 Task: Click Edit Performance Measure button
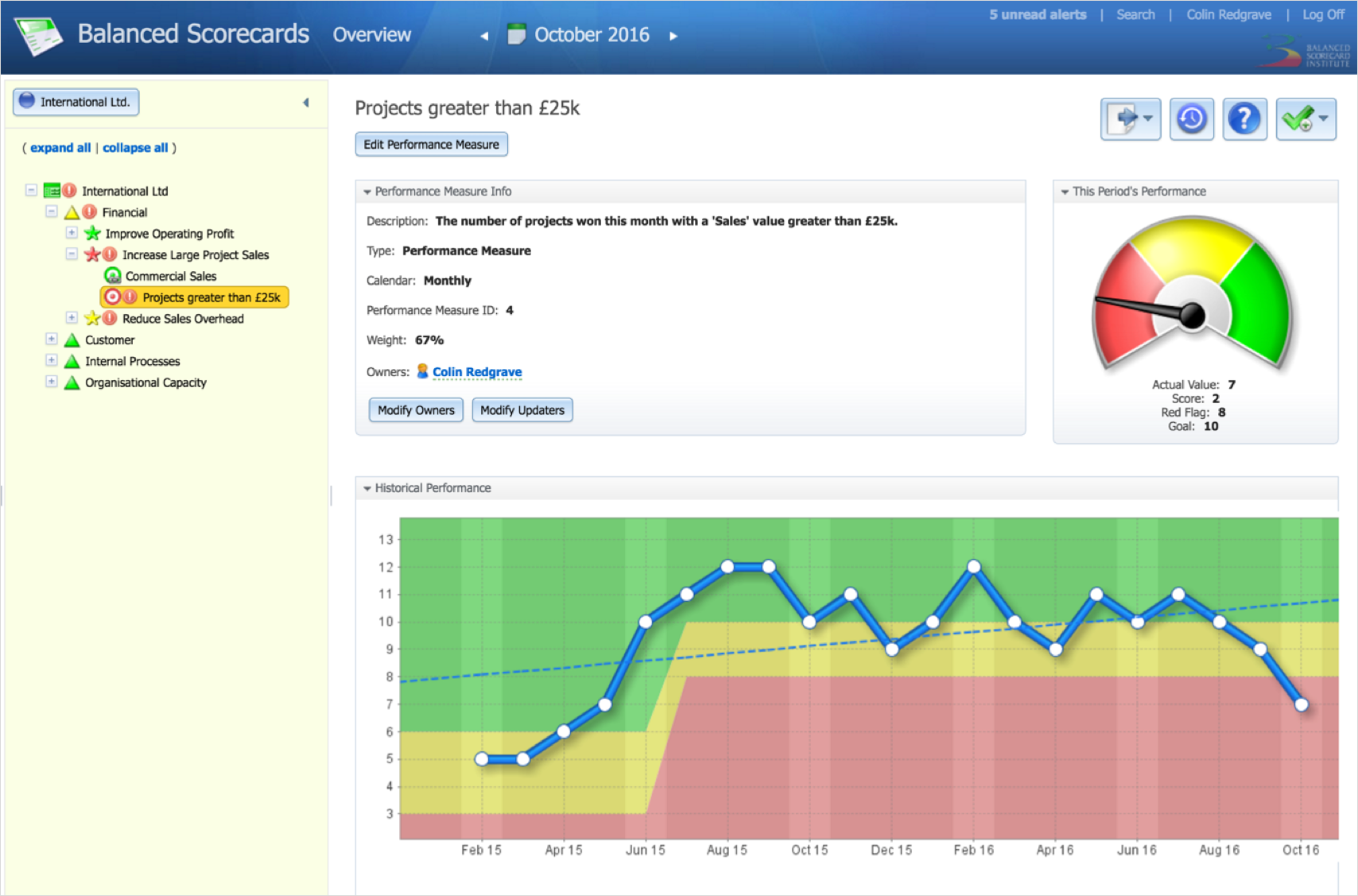pos(431,144)
